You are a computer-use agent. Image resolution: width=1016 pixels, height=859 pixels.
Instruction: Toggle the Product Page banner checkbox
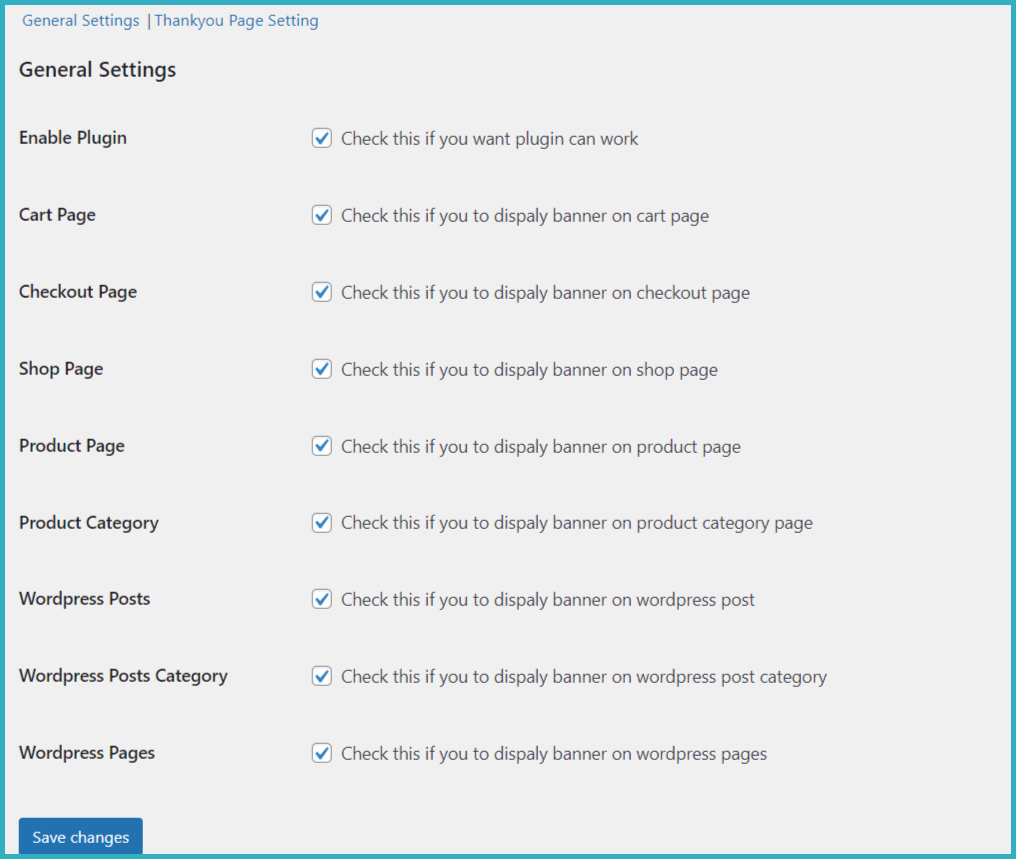click(x=321, y=446)
